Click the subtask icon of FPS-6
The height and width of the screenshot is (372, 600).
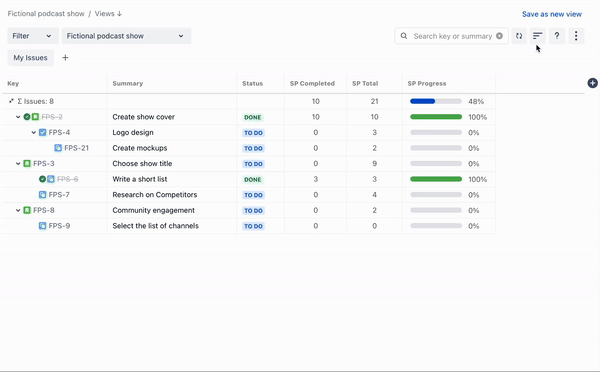pos(51,179)
